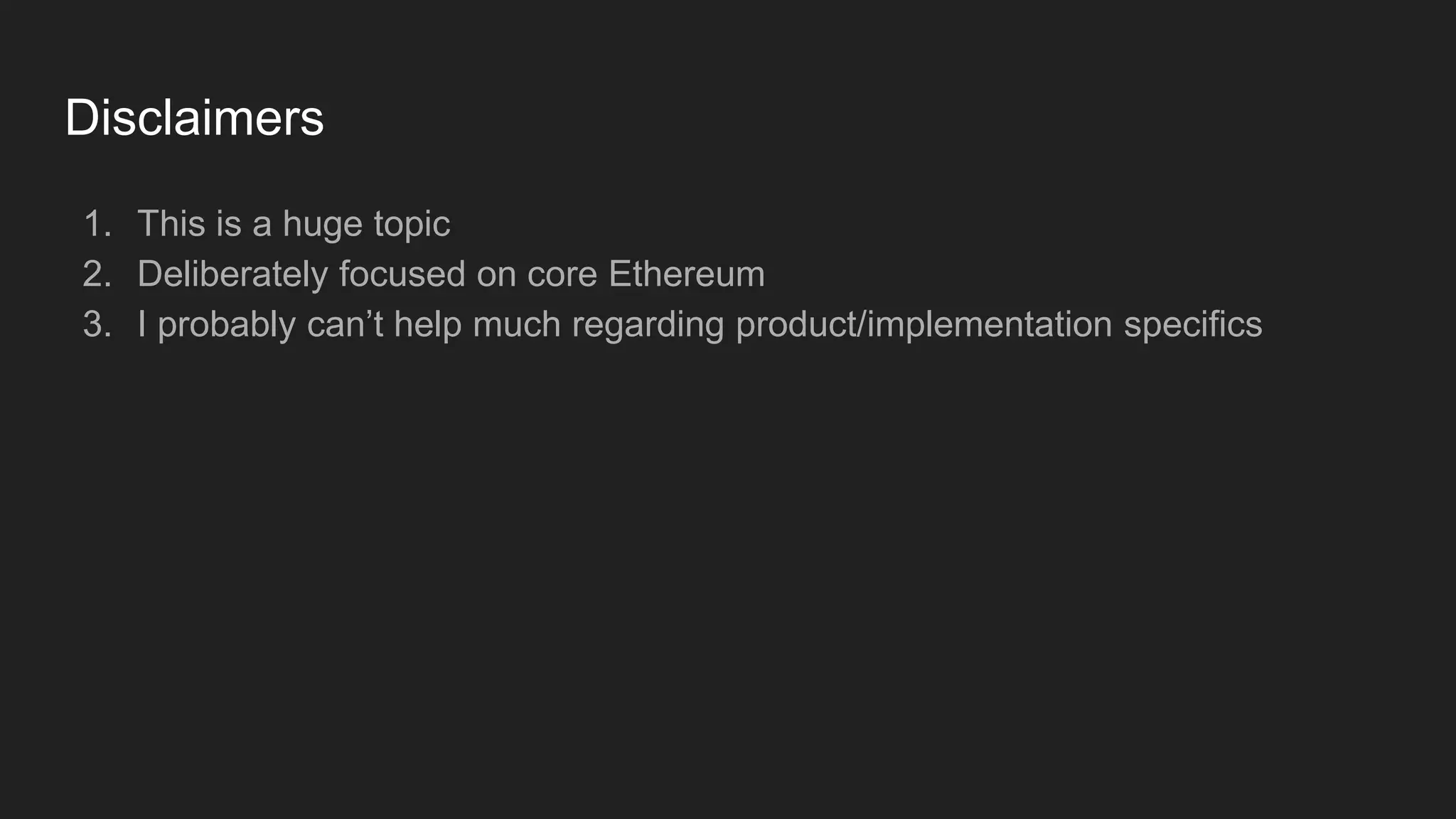
Task: Select the word "Deliberately" in item two
Action: [232, 274]
